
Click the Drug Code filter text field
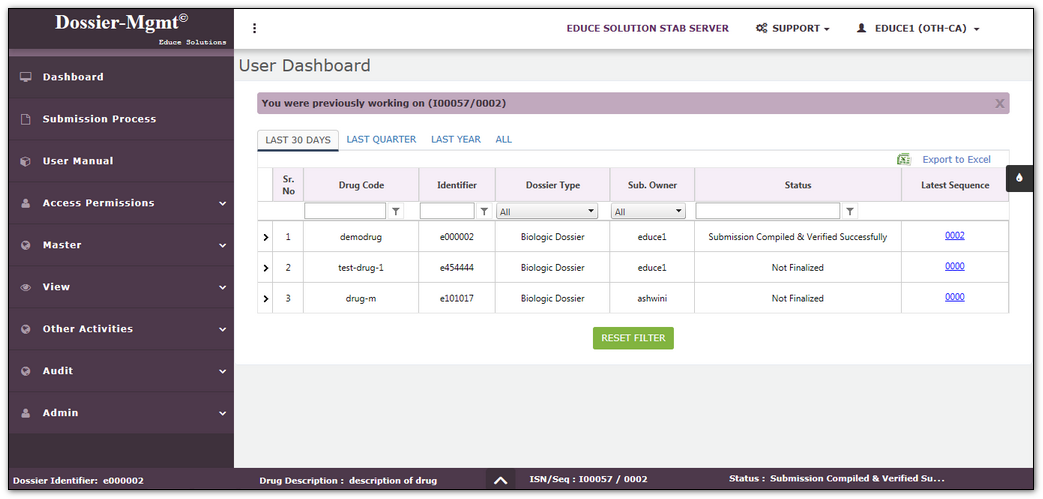tap(345, 212)
